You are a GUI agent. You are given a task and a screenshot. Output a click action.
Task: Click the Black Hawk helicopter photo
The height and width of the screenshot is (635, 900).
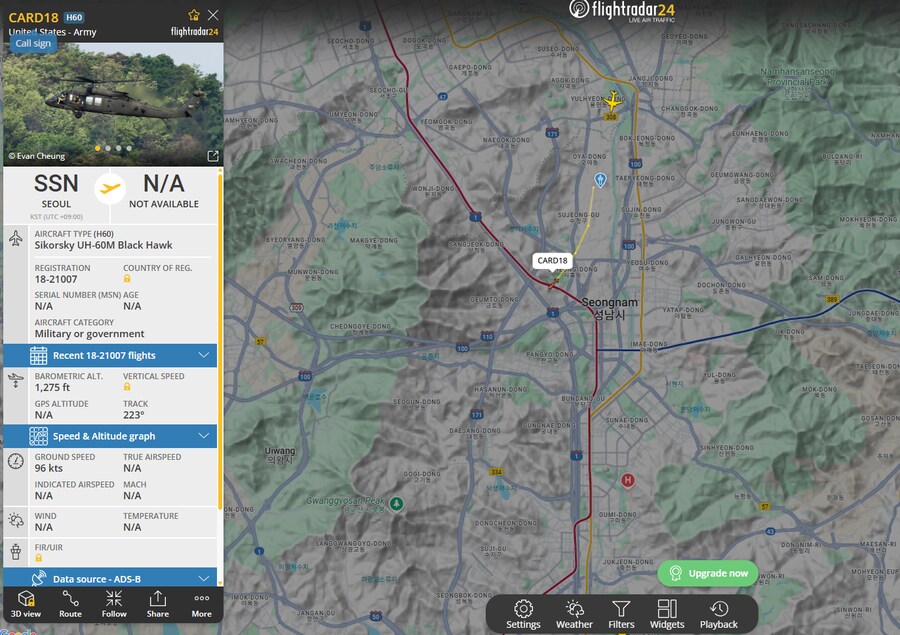pos(113,103)
